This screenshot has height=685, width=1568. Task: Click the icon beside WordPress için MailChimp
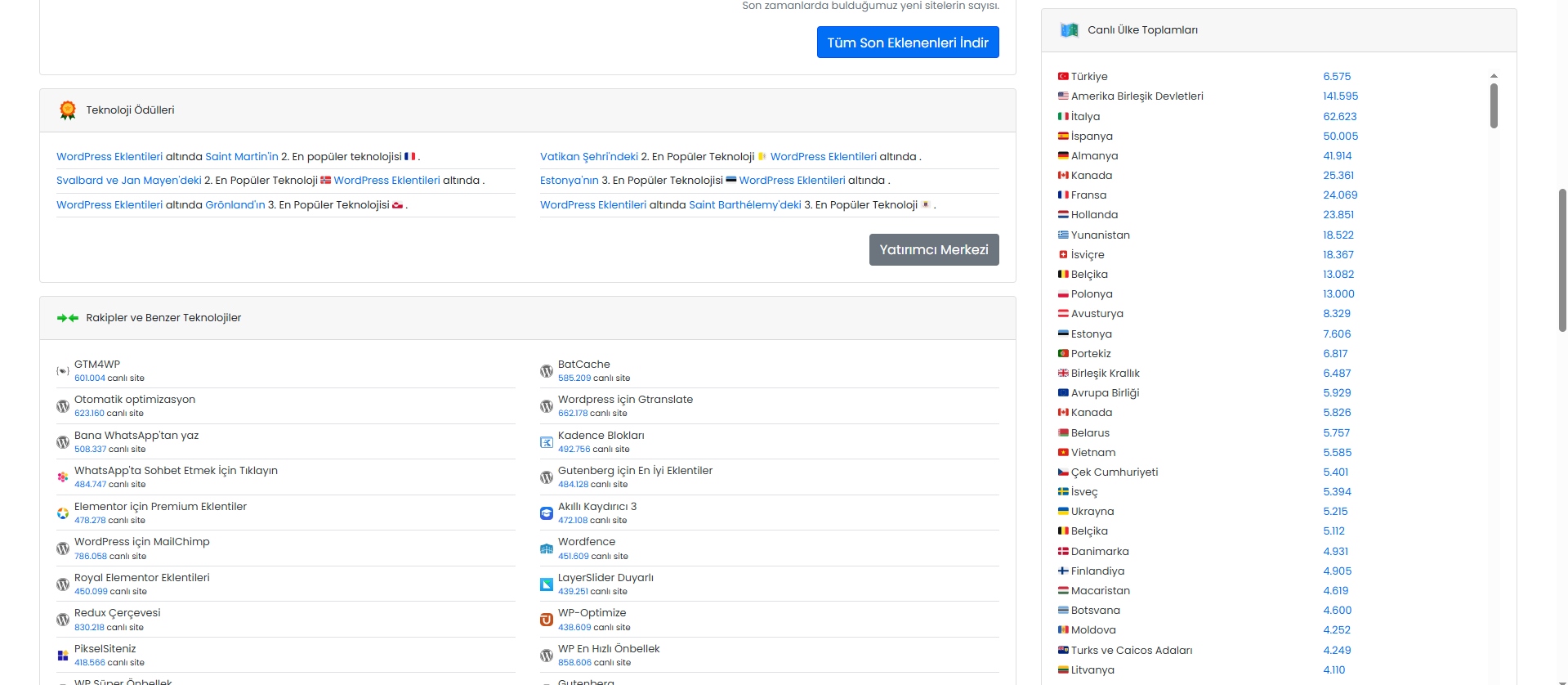tap(63, 548)
